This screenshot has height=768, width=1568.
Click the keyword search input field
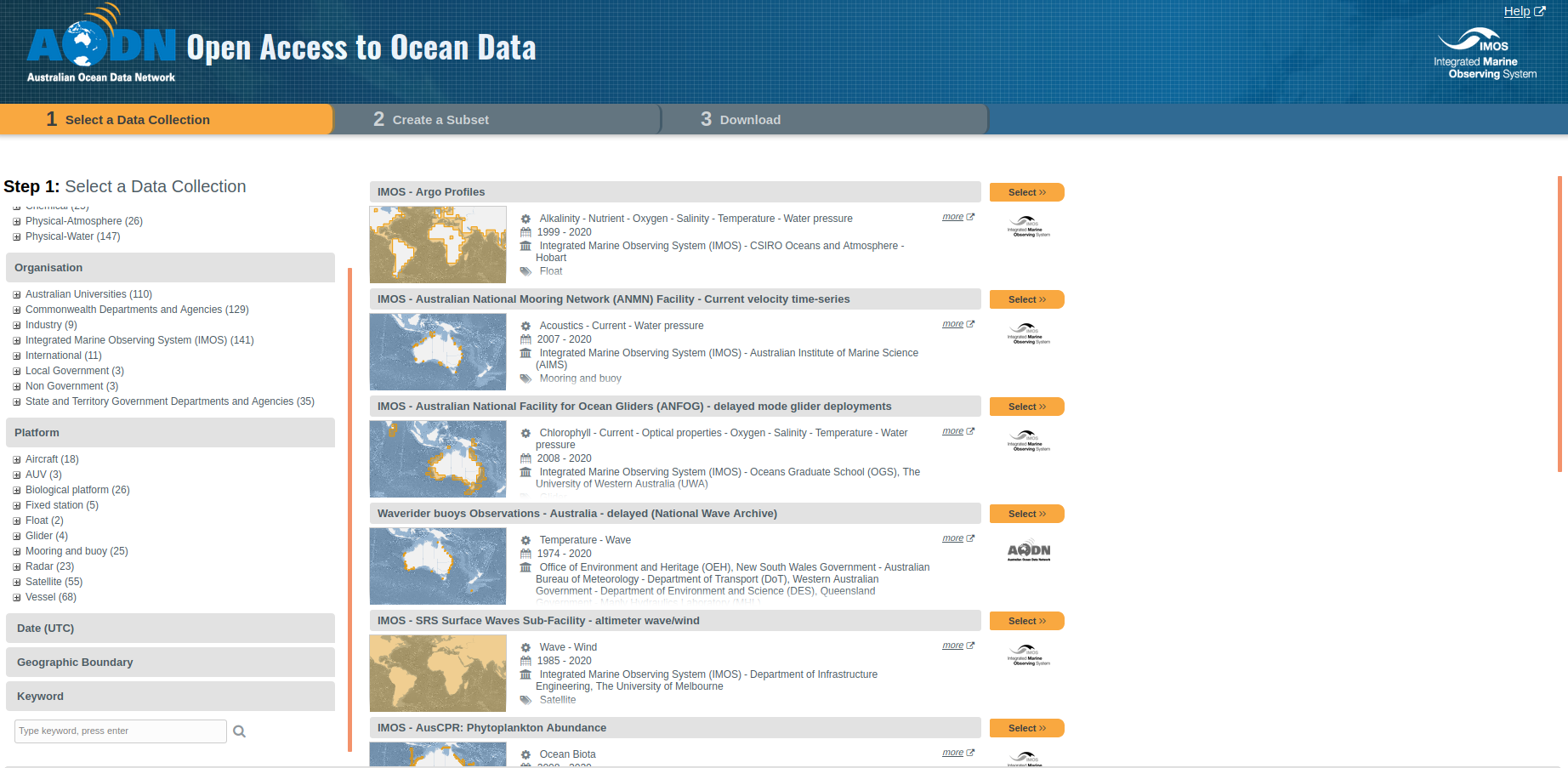click(x=121, y=731)
